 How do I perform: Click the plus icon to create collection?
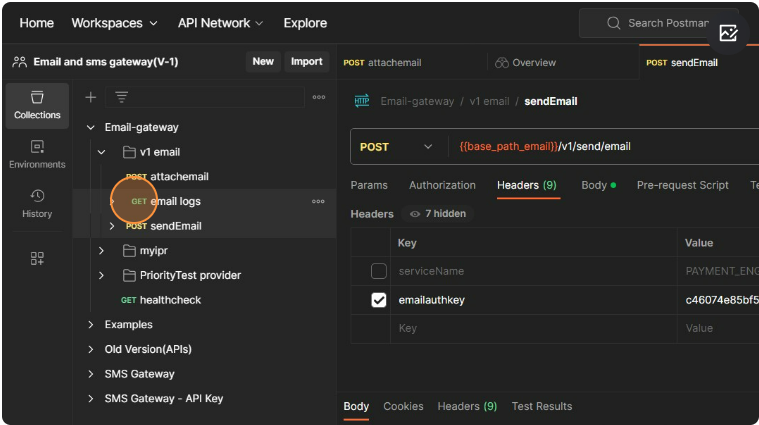point(91,97)
